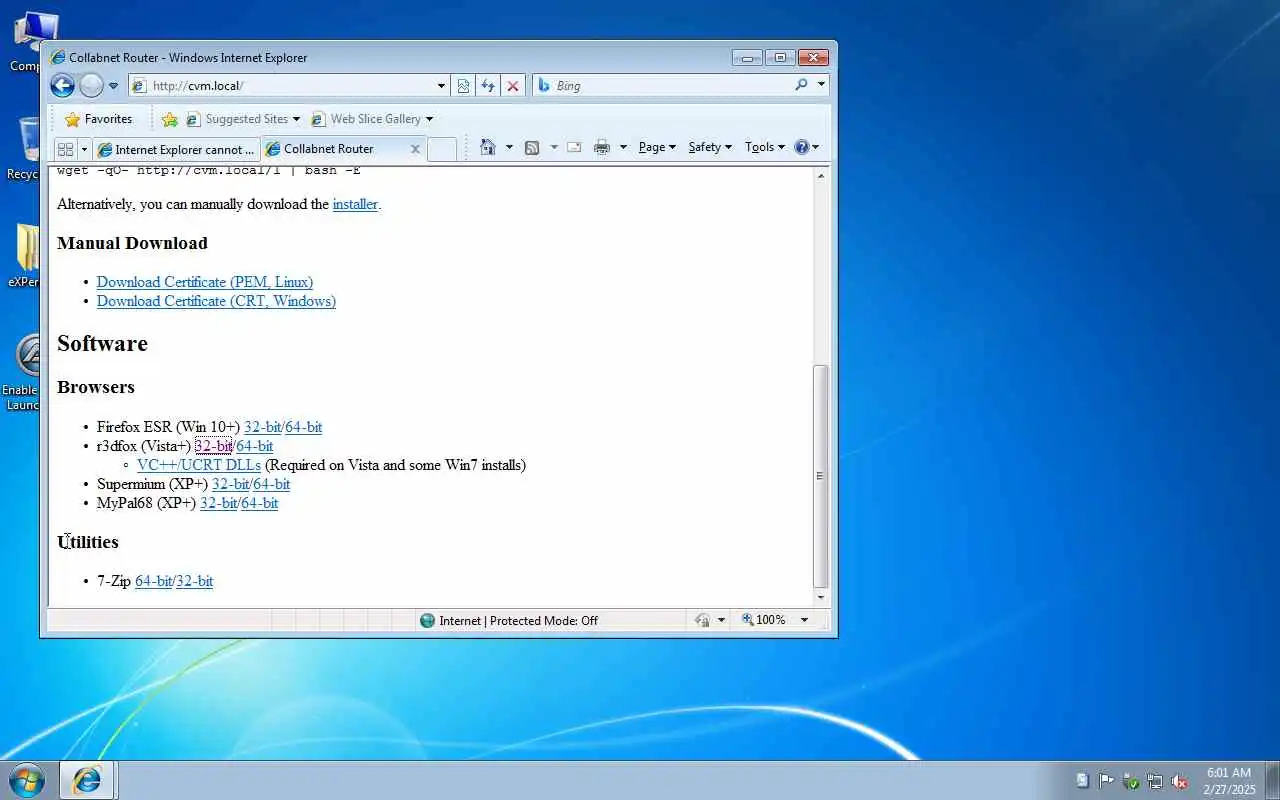
Task: Follow the 'installer' link
Action: point(355,204)
